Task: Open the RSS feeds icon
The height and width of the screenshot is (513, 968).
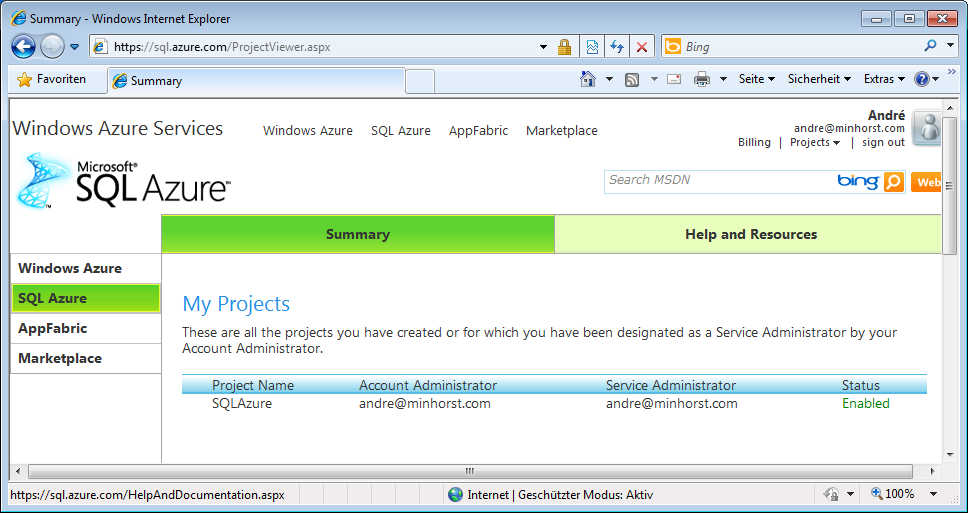Action: tap(632, 79)
